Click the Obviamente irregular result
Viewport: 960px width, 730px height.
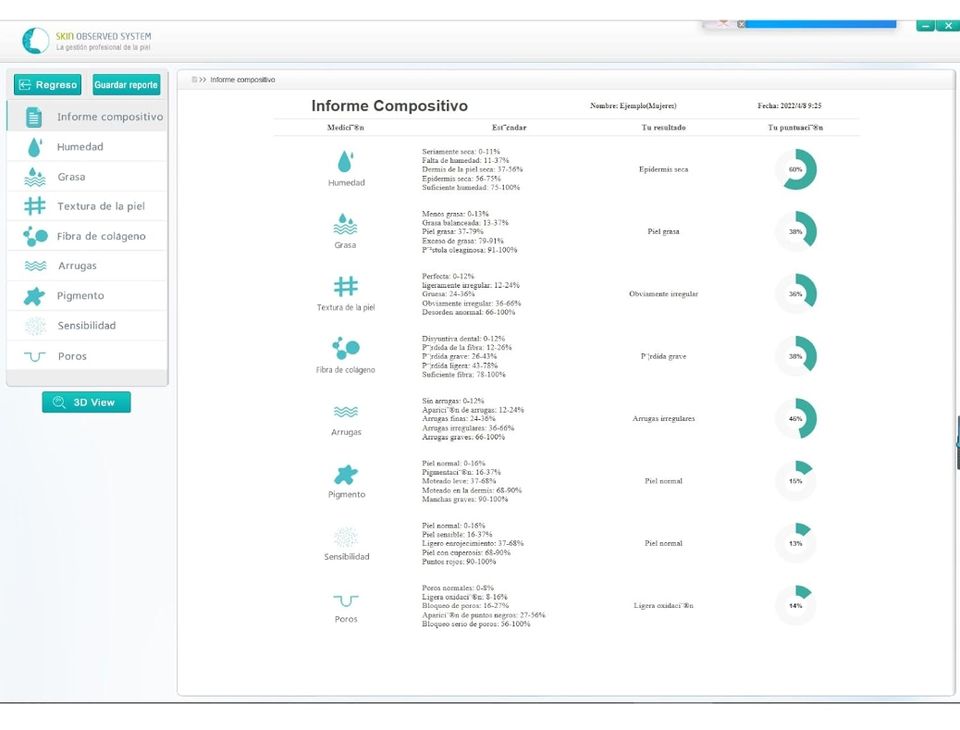click(663, 294)
